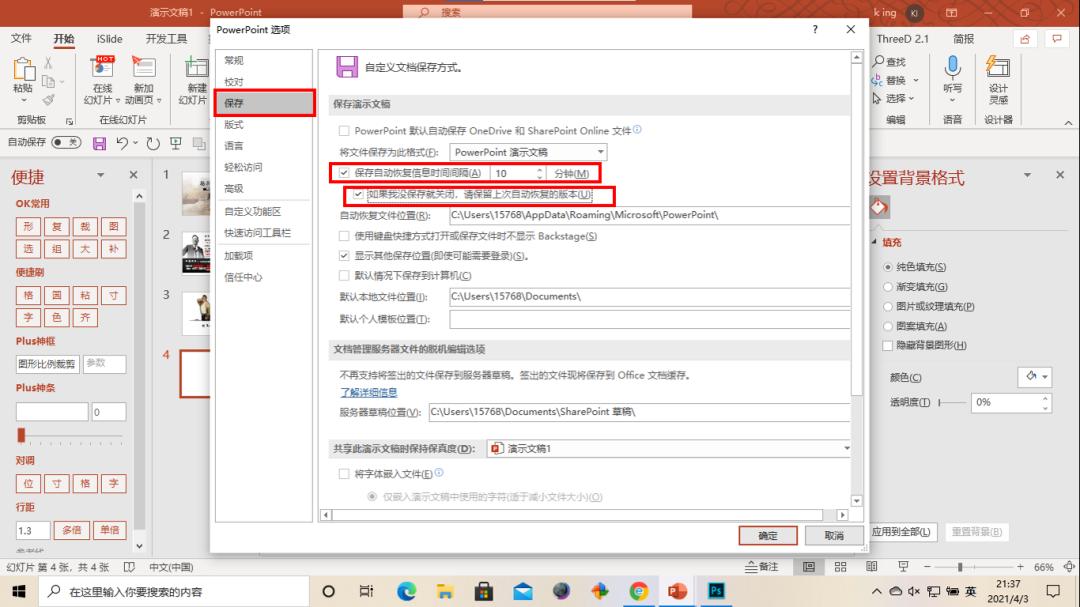Screen dimensions: 1080x607
Task: Enable 默认情况下保存到计算机 checkbox
Action: (x=345, y=276)
